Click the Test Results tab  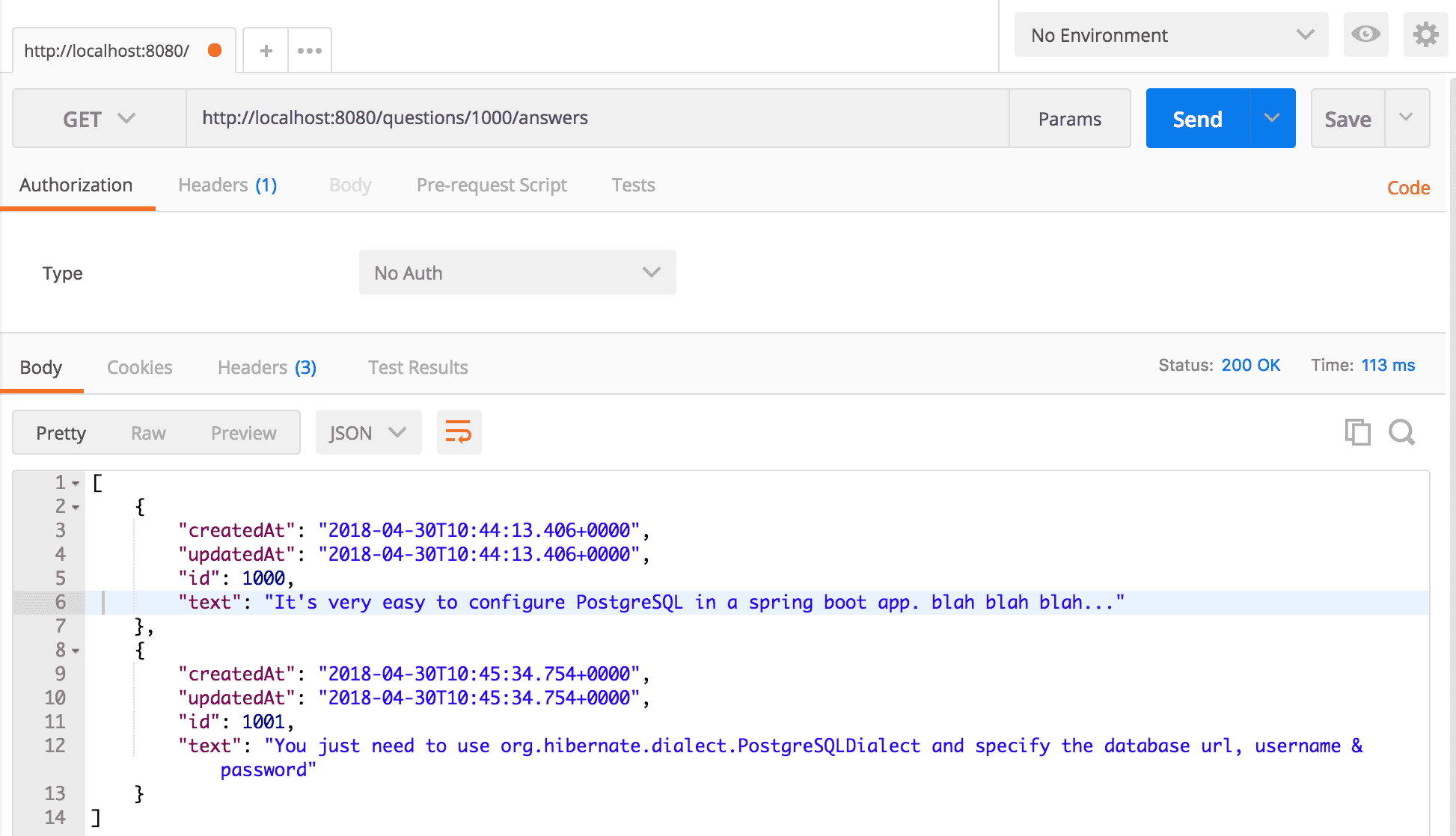(418, 367)
